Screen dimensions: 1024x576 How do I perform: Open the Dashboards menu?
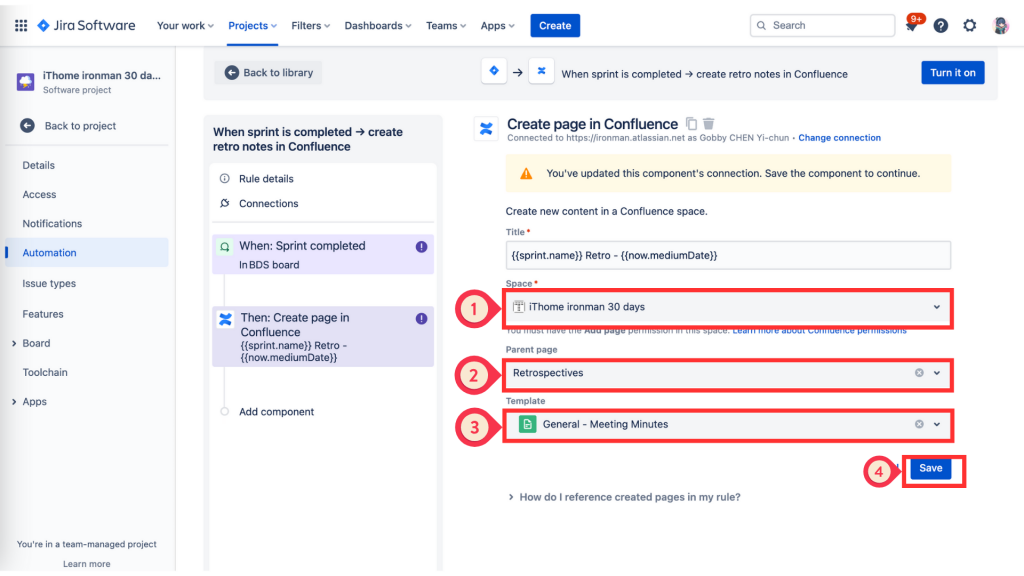coord(377,25)
